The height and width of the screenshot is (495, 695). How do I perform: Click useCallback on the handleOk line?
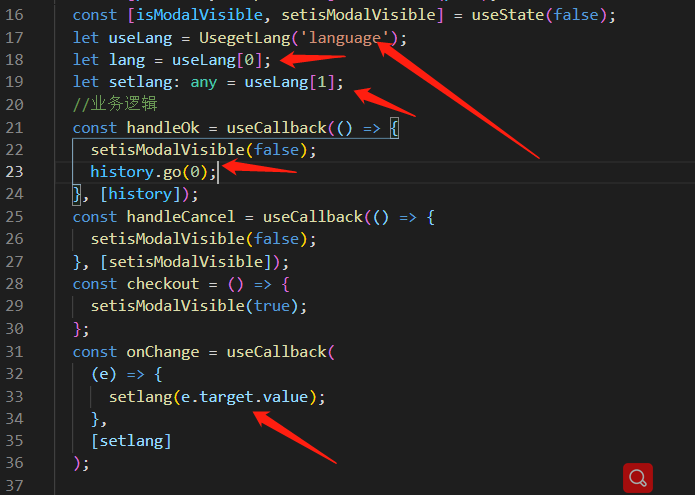click(277, 128)
